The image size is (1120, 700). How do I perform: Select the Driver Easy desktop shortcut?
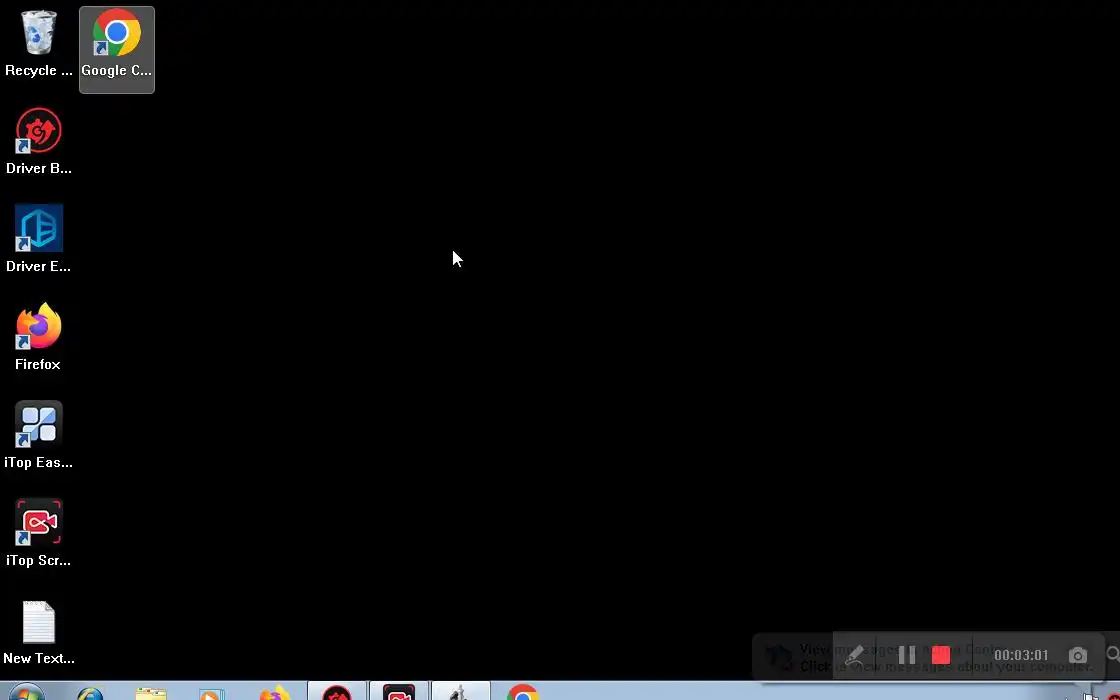pyautogui.click(x=39, y=239)
